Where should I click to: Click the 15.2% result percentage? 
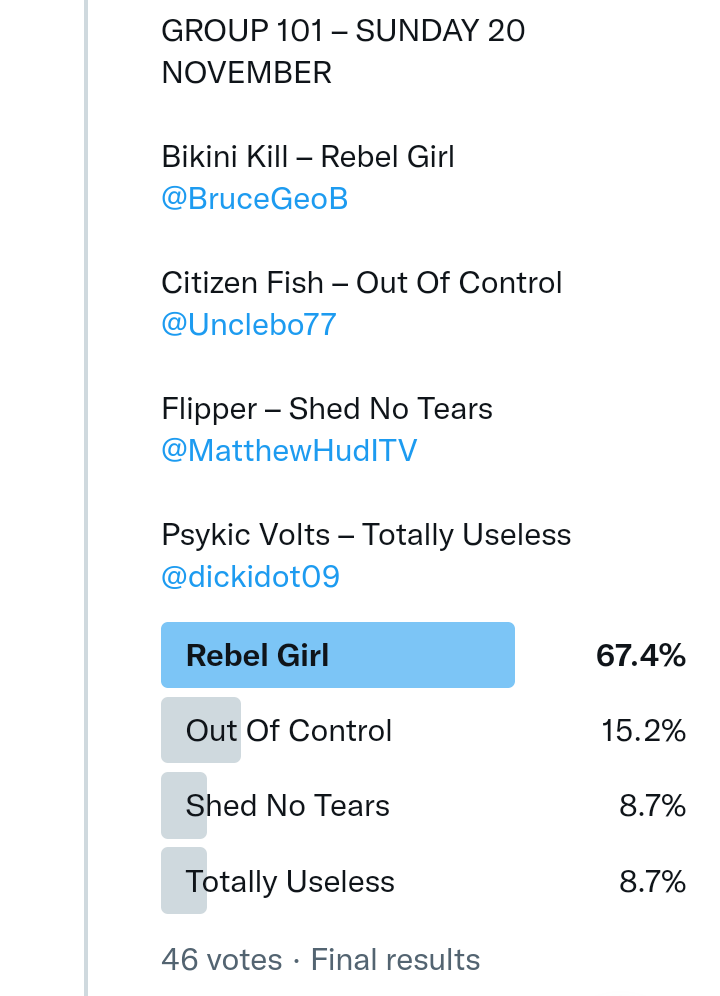tap(643, 731)
